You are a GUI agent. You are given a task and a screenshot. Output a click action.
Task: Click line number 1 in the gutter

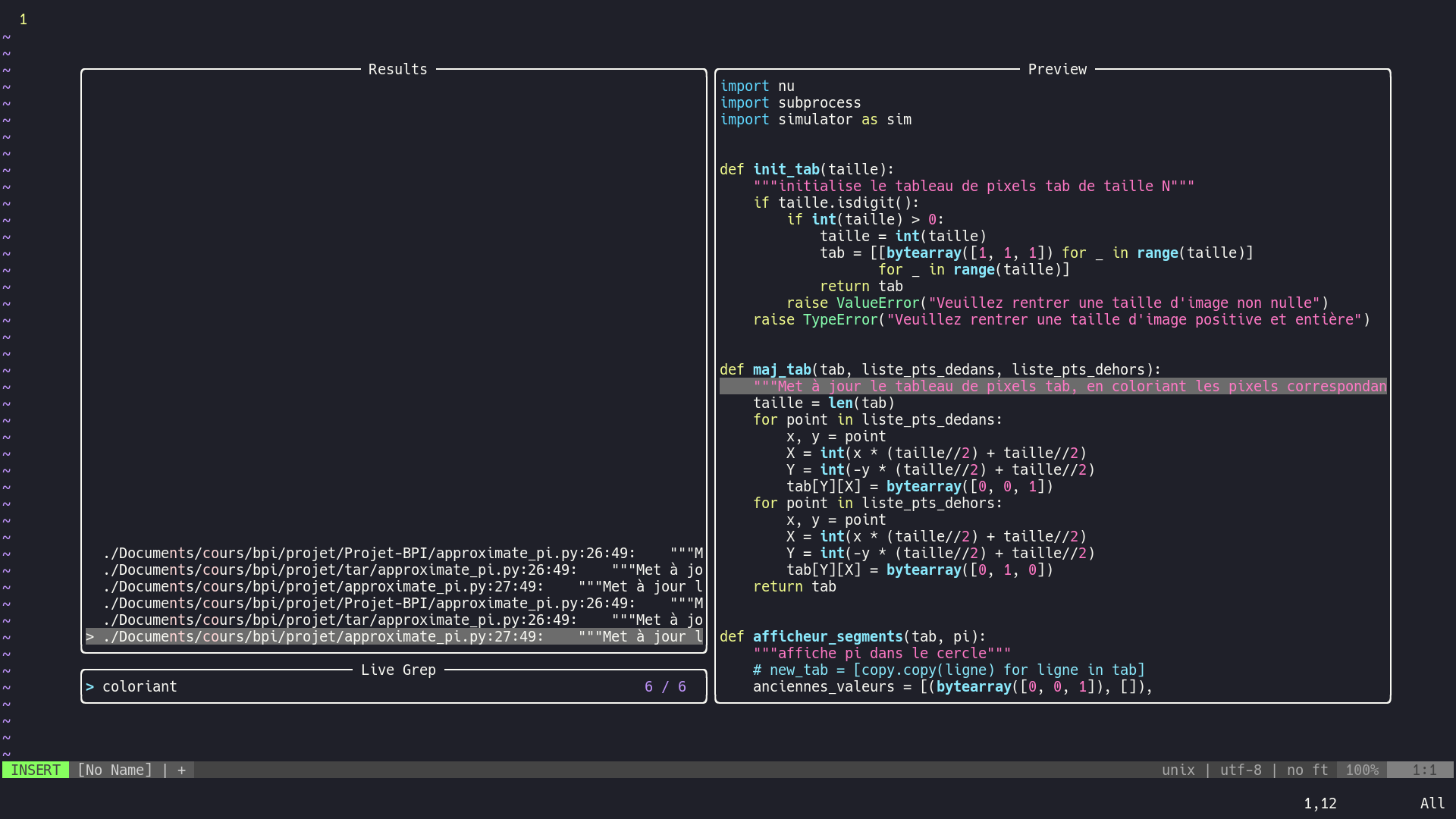(x=24, y=20)
